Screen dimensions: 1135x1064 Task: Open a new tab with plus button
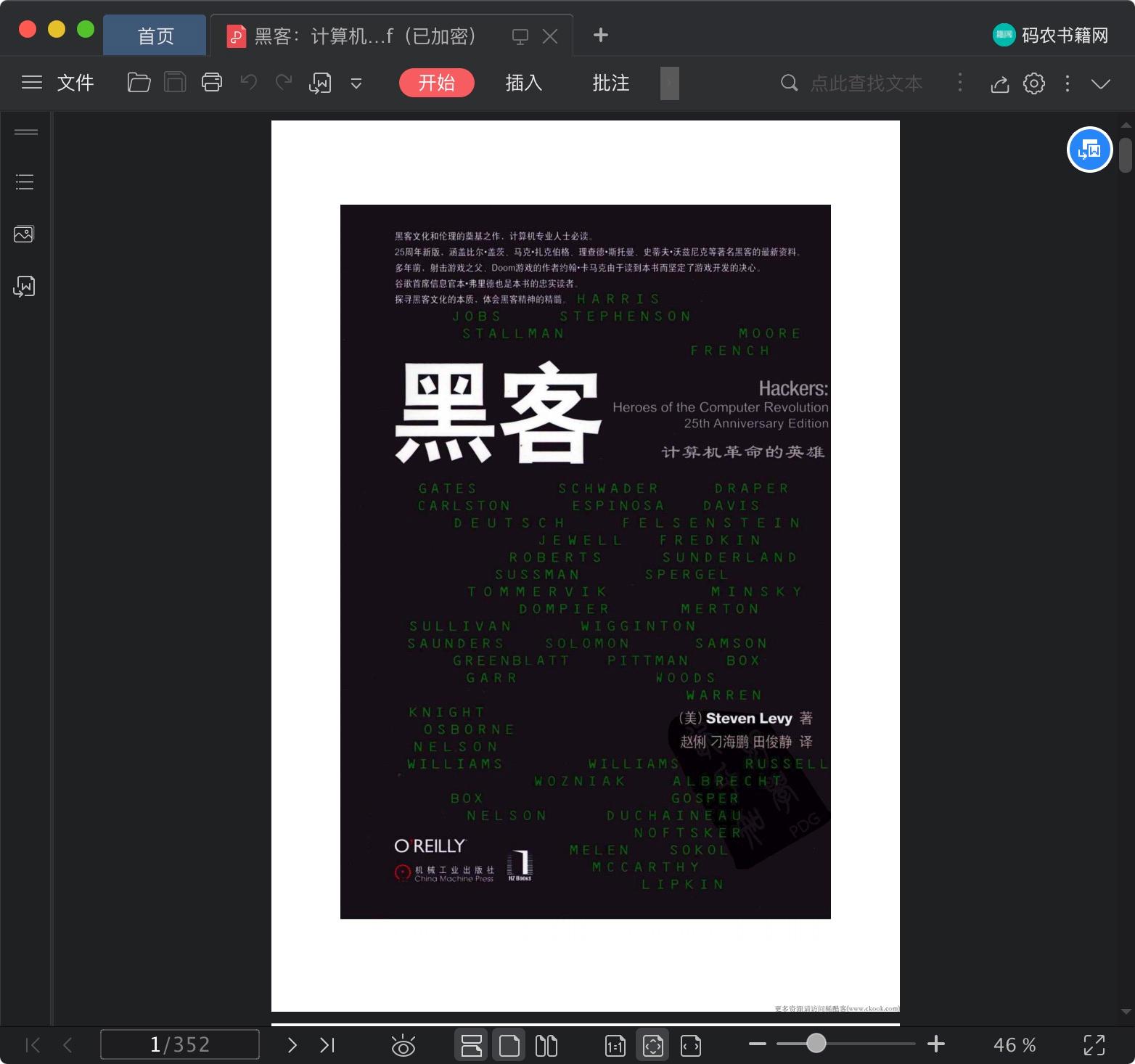coord(600,35)
